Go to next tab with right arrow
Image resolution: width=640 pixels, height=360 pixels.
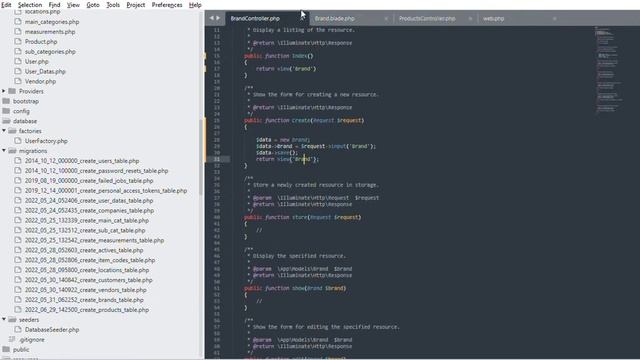click(218, 18)
